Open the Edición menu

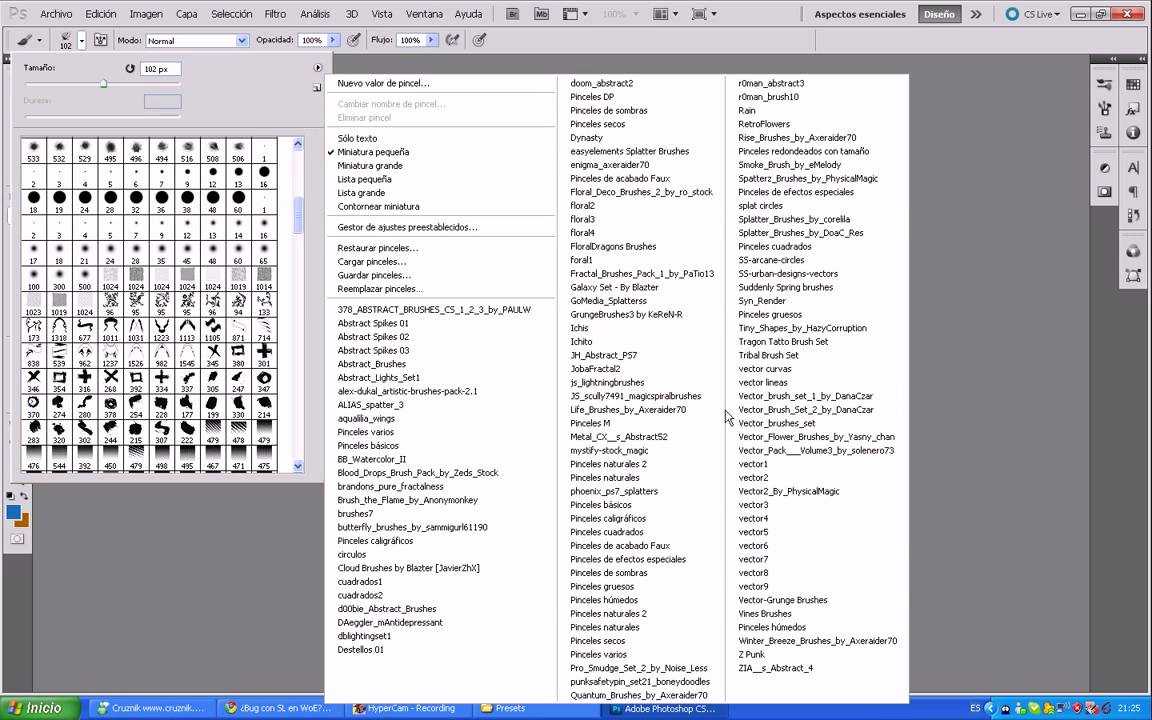point(101,14)
